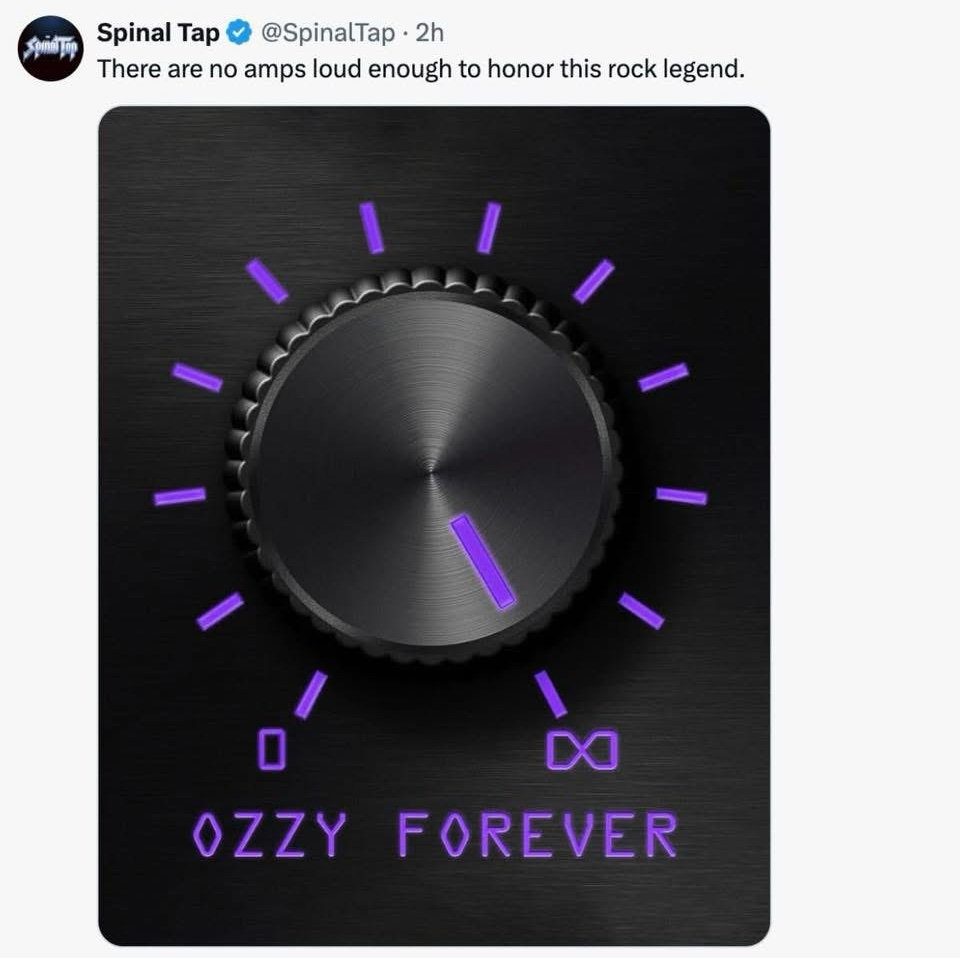961x959 pixels.
Task: Click the word OZZY under the knob
Action: pos(269,834)
